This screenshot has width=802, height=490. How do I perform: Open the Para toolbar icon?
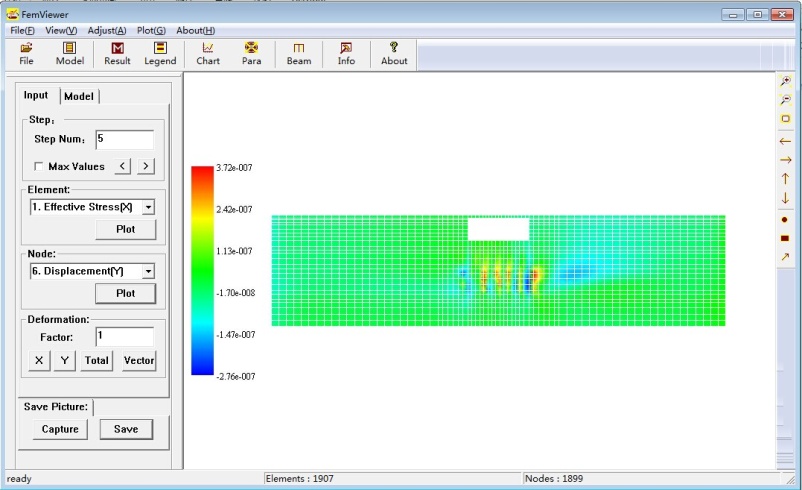[251, 54]
